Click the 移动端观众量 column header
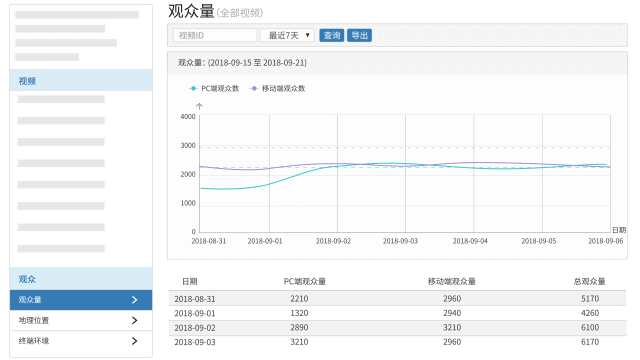The width and height of the screenshot is (640, 360). point(452,282)
